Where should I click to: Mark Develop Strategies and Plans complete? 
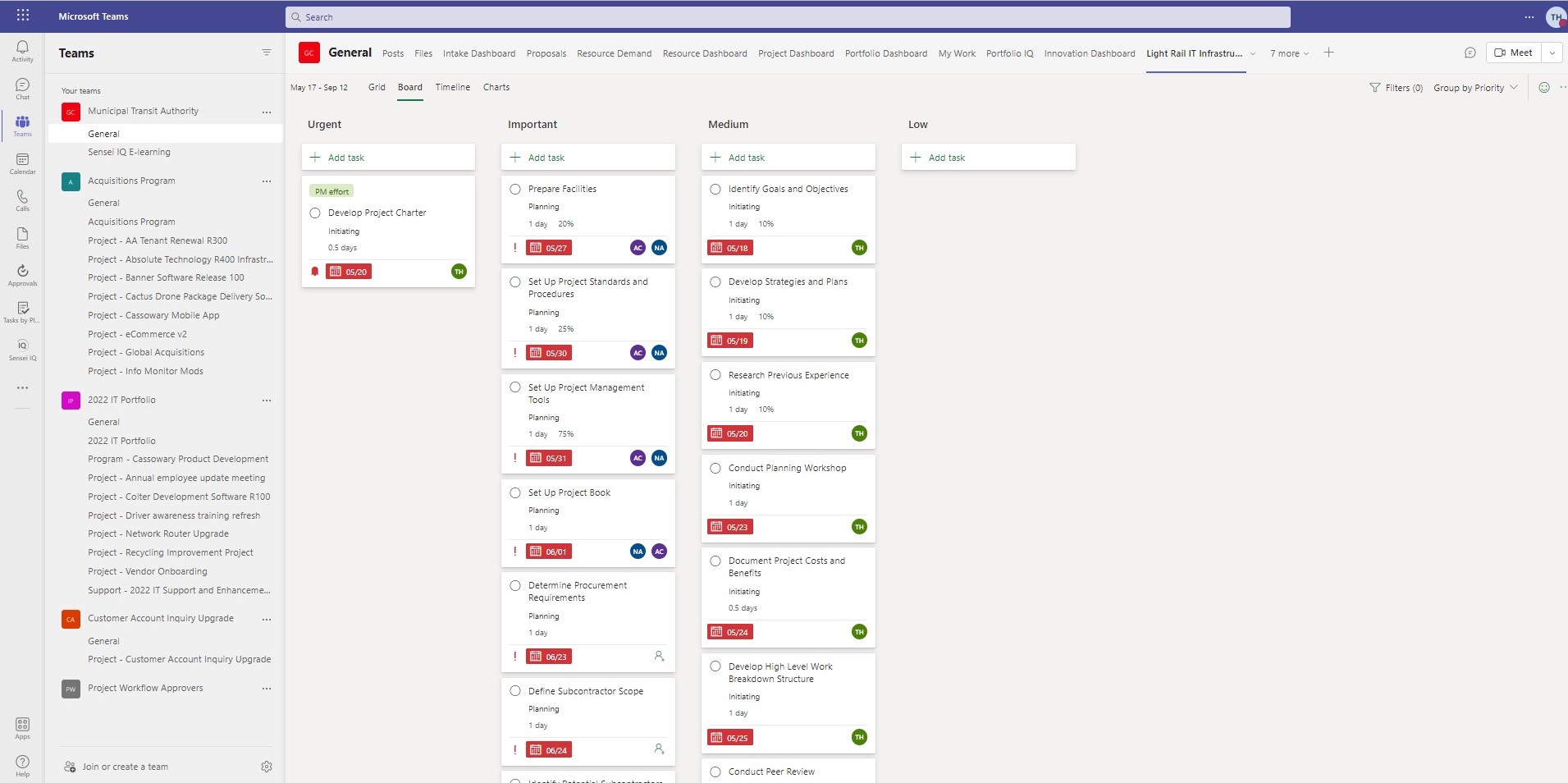click(715, 282)
